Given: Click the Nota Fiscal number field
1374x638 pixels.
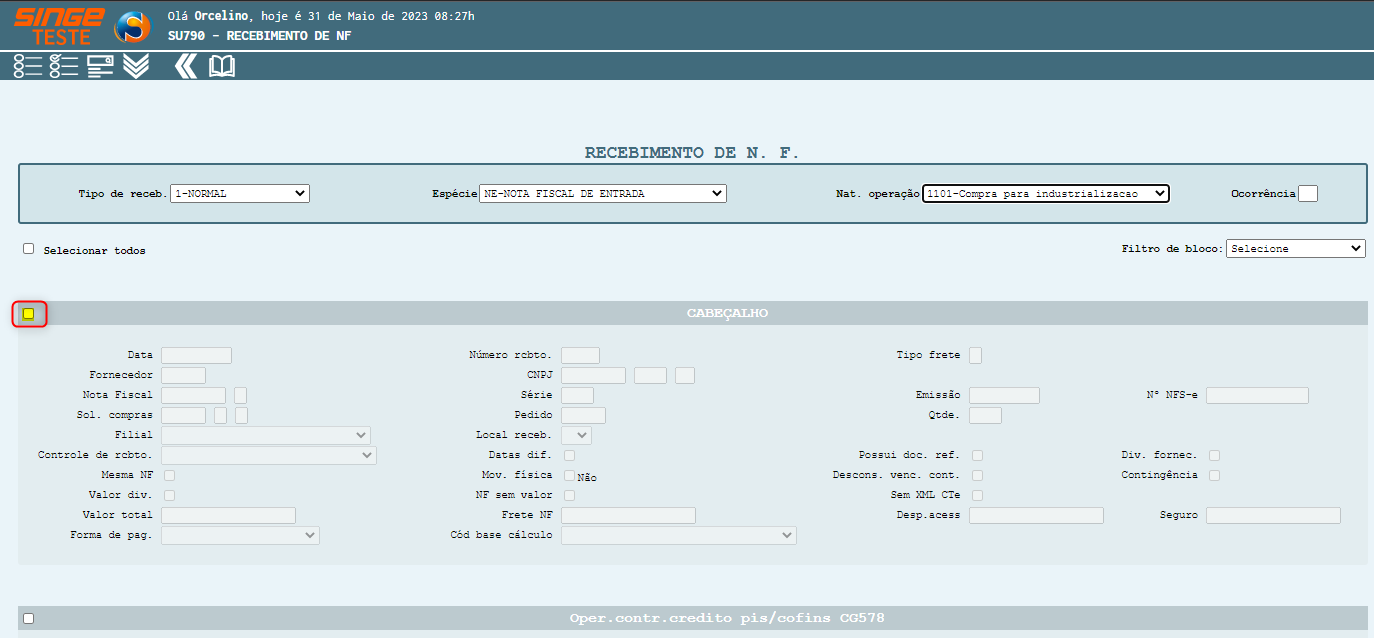Looking at the screenshot, I should (x=193, y=395).
